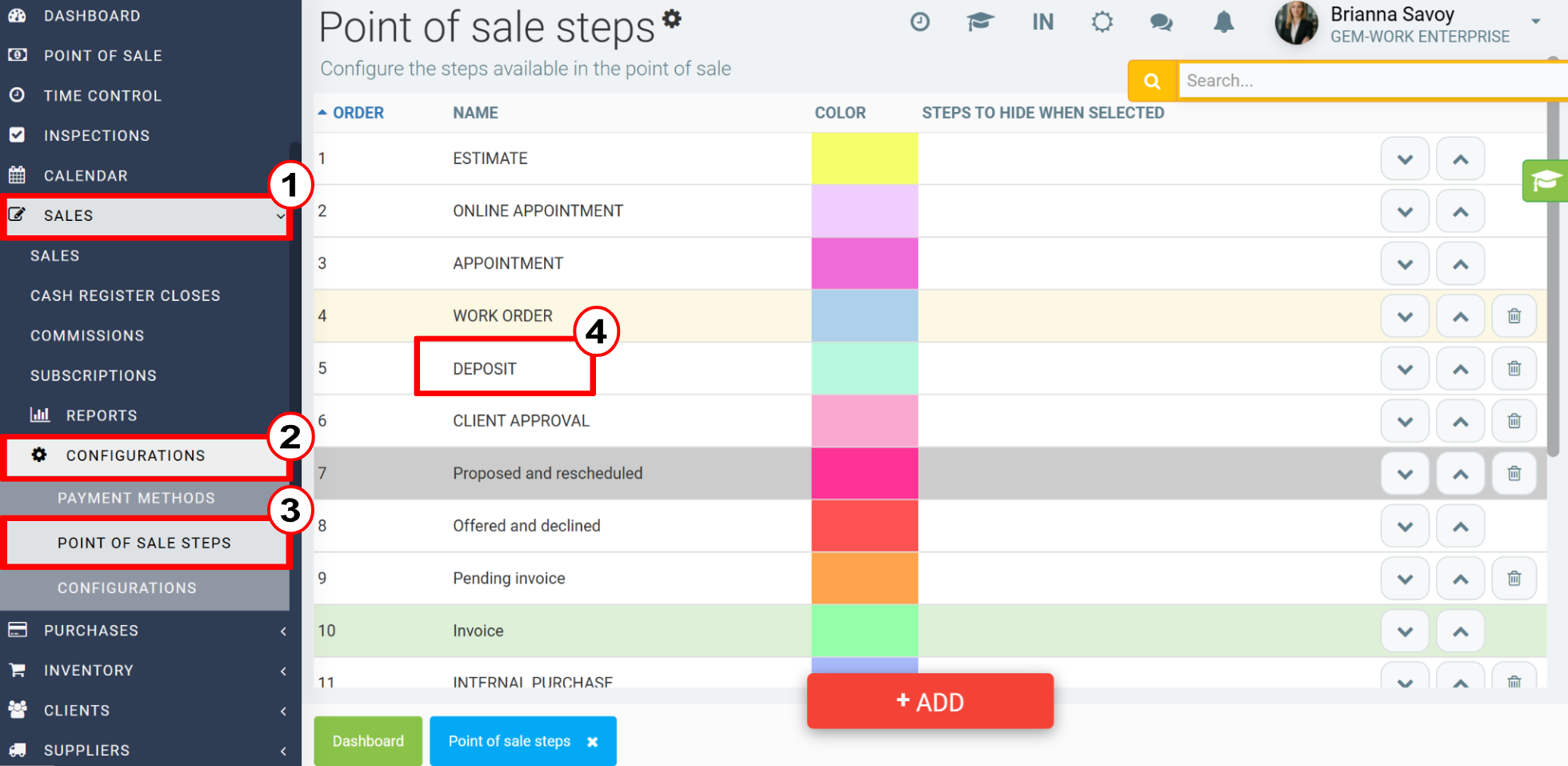Switch to the Dashboard tab
Screen dimensions: 1568x766
tap(368, 741)
